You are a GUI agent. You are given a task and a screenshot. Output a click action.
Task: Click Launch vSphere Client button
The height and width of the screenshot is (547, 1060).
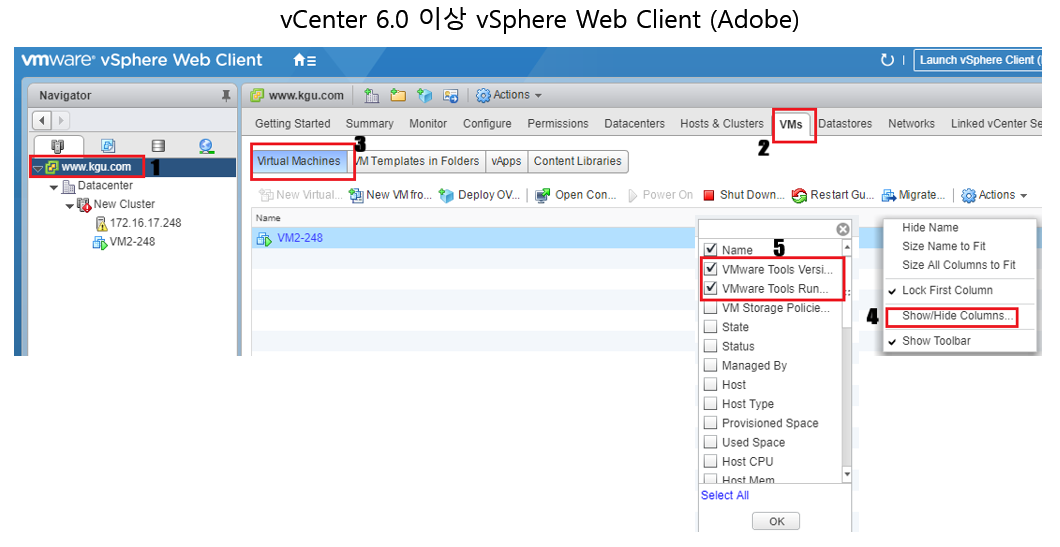pos(977,60)
